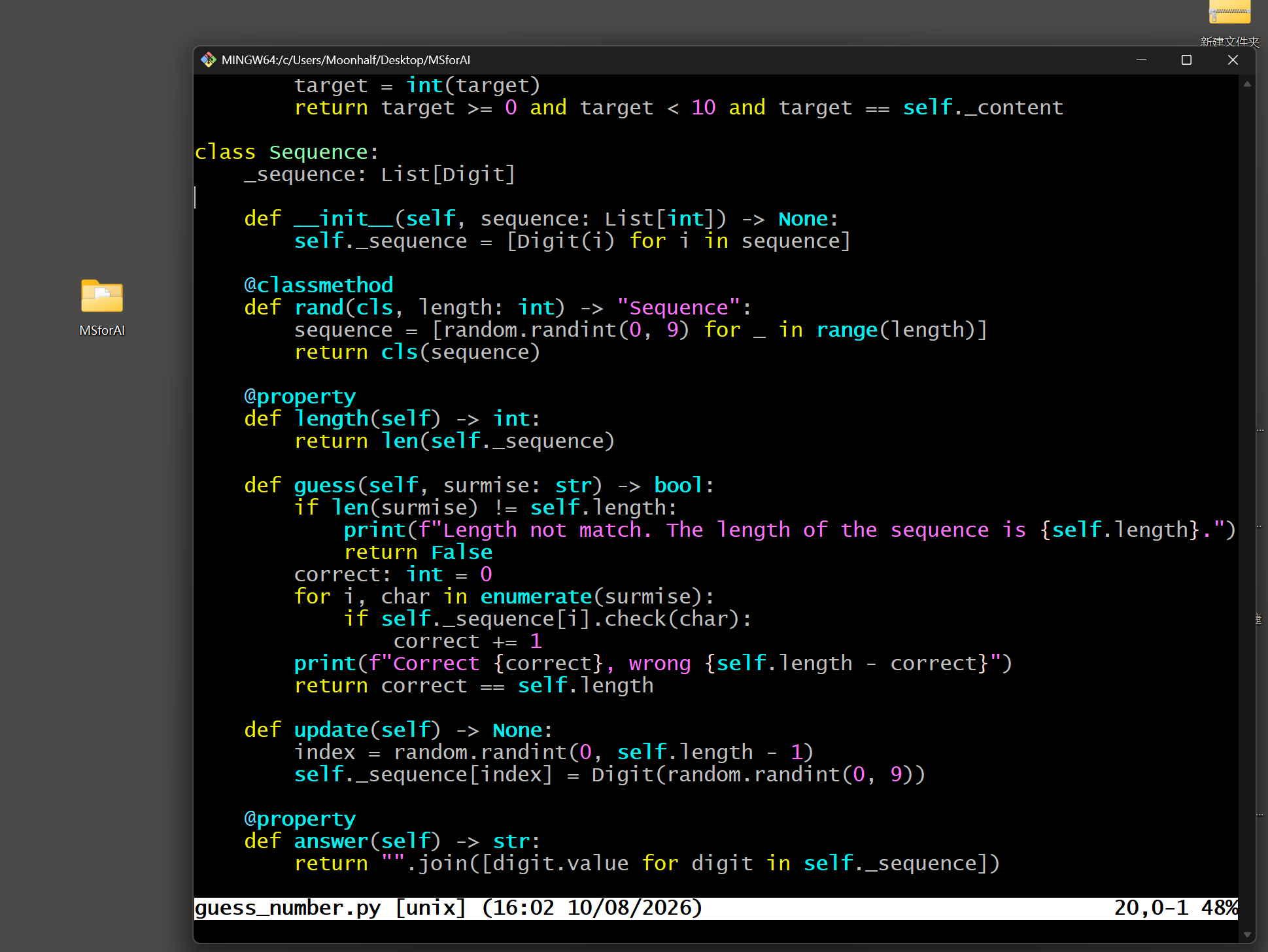This screenshot has height=952, width=1268.
Task: Click the 'return "".join' line
Action: (x=647, y=863)
